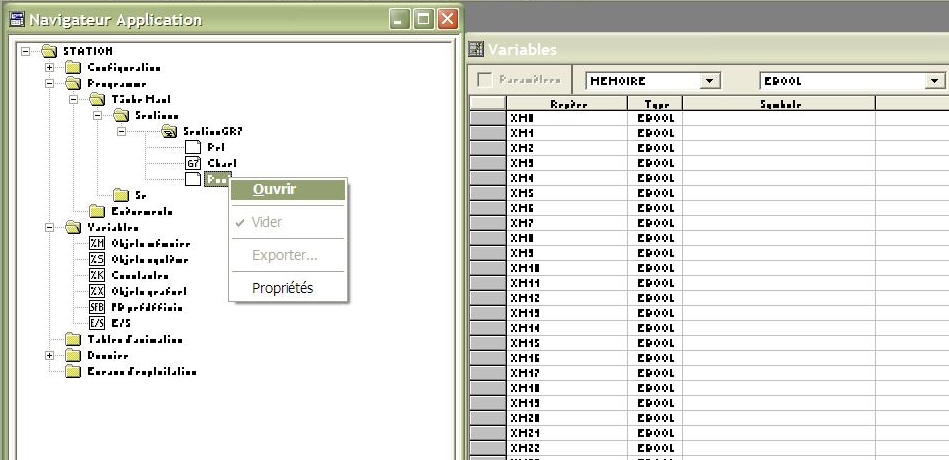This screenshot has width=949, height=460.
Task: Click the Evenements folder icon
Action: (x=97, y=211)
